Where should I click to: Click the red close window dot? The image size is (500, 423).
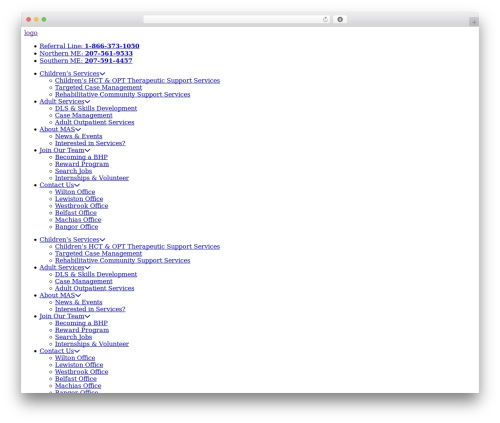tap(29, 19)
